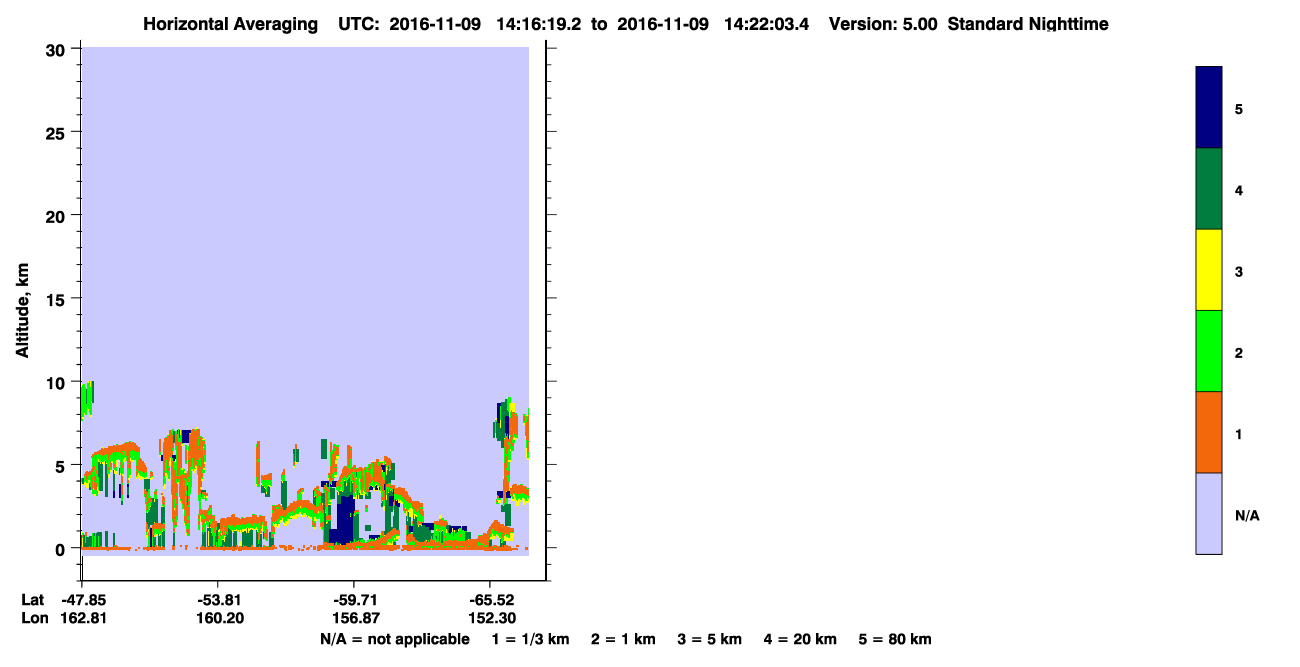Click the latitude value '-47.85'
Screen dimensions: 1300x667
point(83,600)
